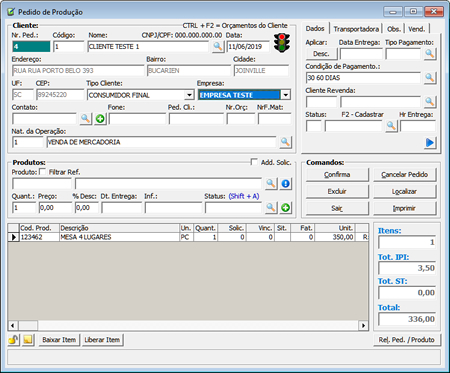This screenshot has width=450, height=373.
Task: Click the Excluir button
Action: click(x=337, y=191)
